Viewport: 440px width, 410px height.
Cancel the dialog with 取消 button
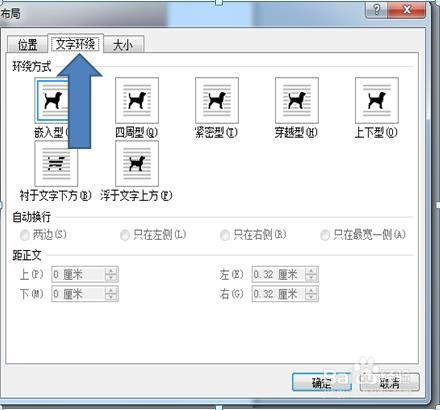(x=389, y=382)
